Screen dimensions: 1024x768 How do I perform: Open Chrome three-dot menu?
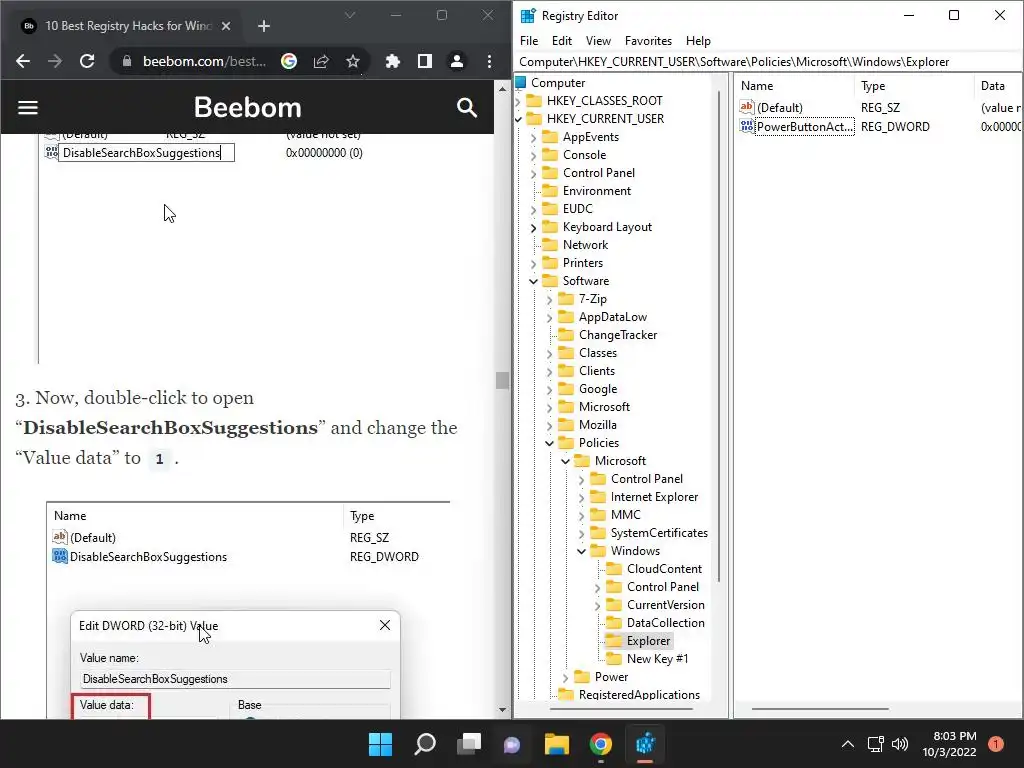pyautogui.click(x=489, y=61)
